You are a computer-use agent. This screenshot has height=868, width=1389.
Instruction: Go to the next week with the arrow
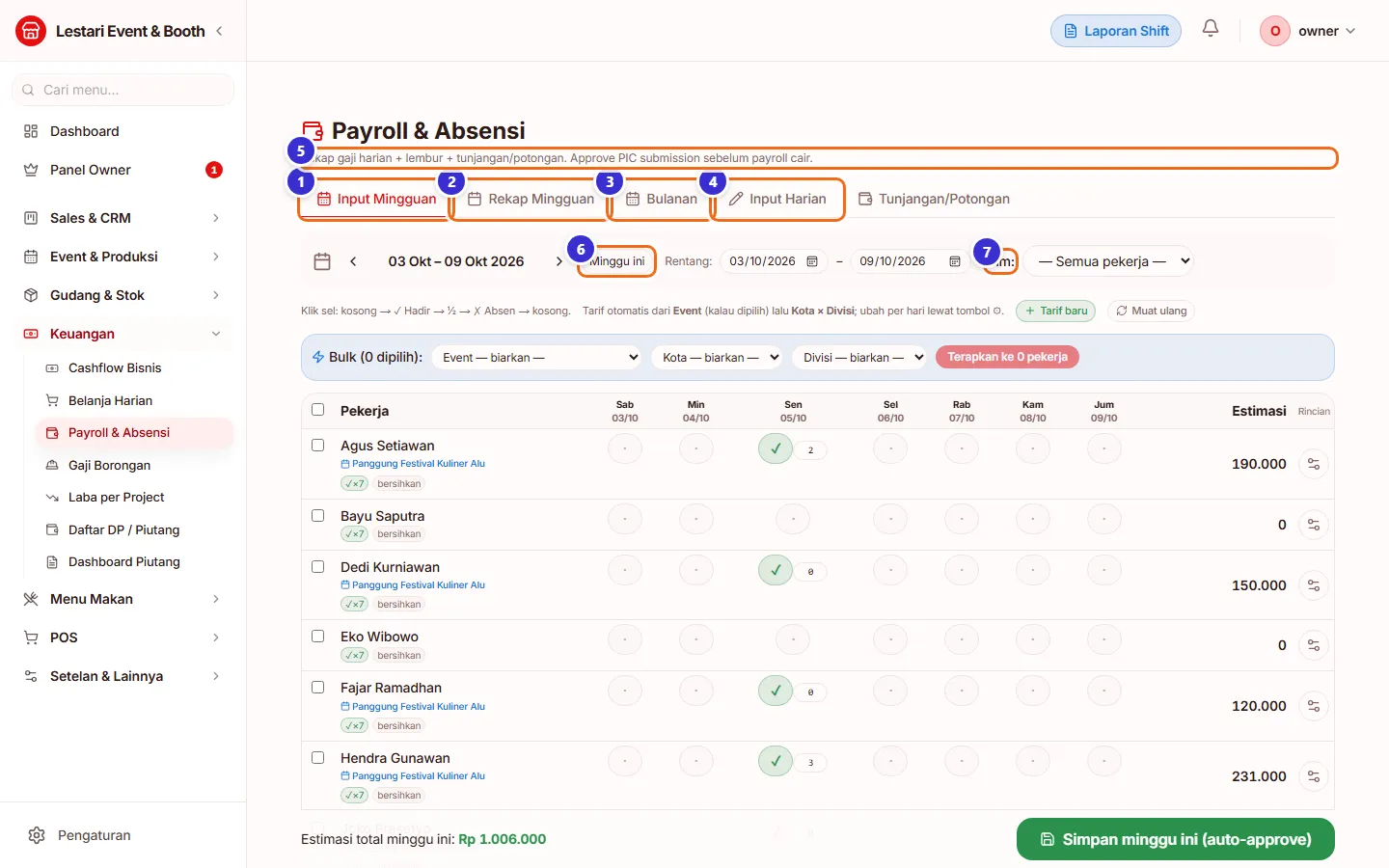558,261
